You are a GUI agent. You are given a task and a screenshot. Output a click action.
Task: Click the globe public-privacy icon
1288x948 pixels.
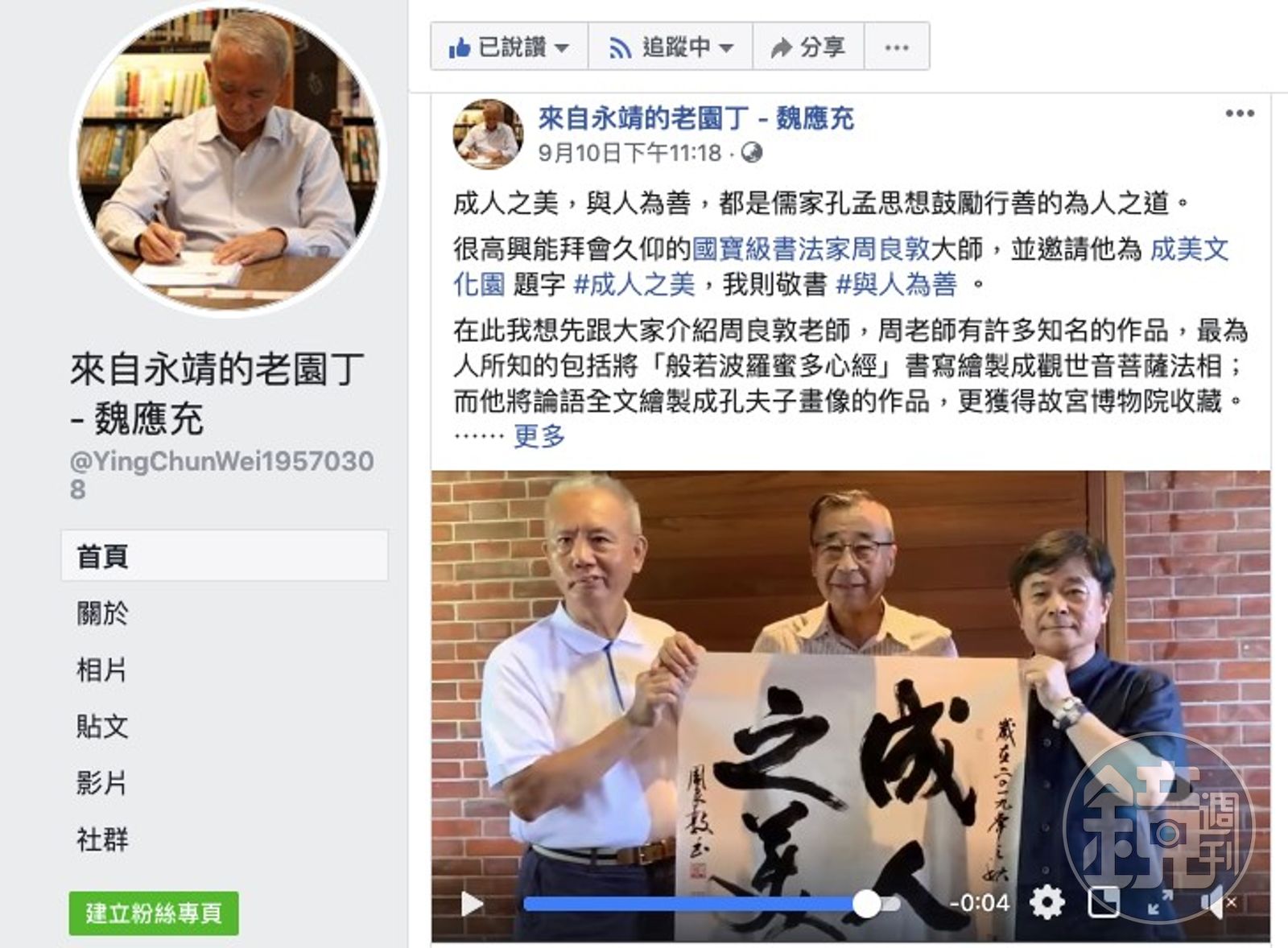click(752, 152)
